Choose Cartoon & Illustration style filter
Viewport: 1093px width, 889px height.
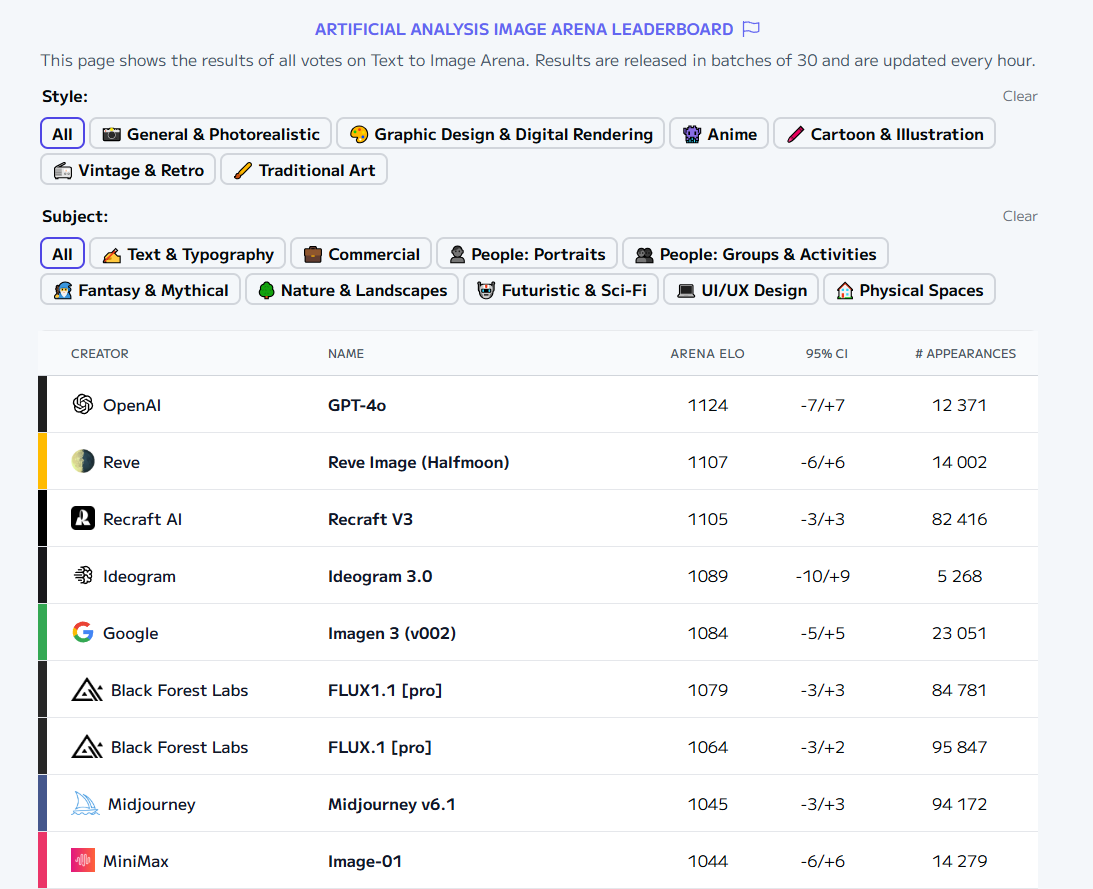click(885, 134)
